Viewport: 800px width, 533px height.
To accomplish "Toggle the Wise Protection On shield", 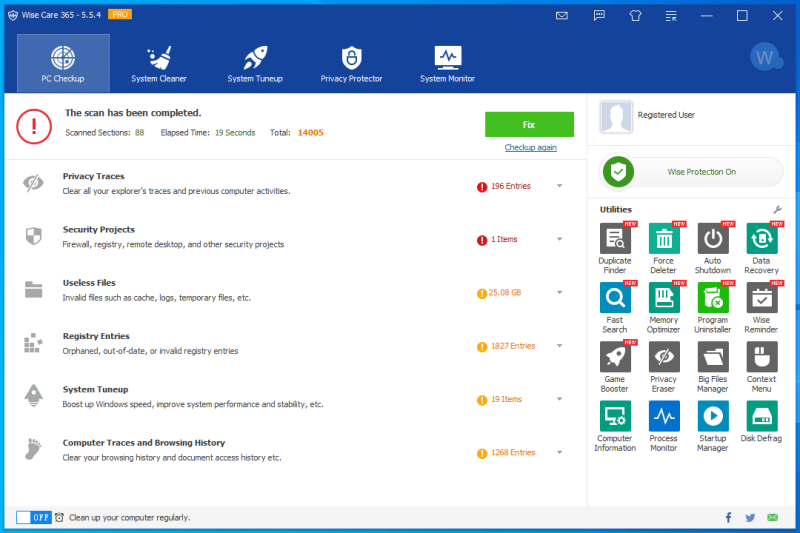I will [619, 172].
